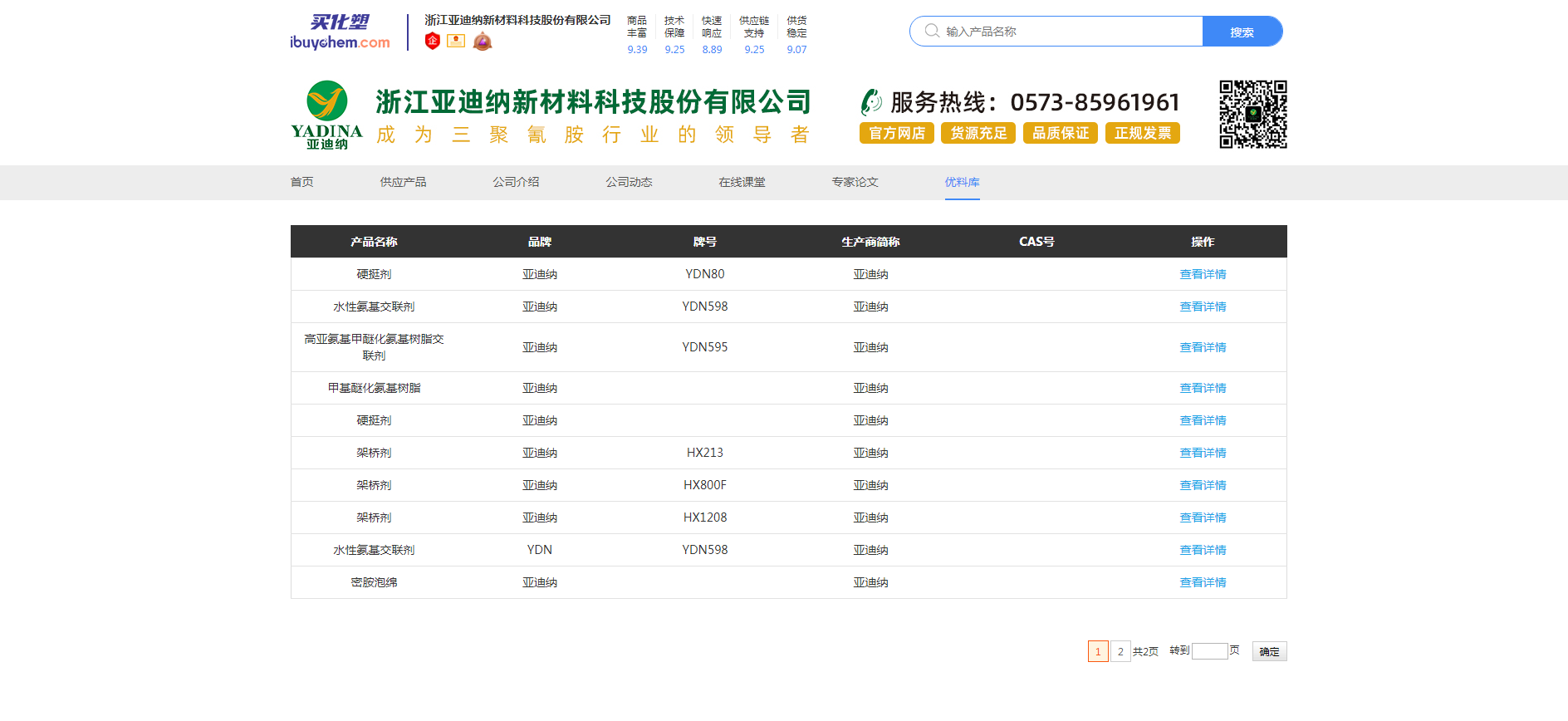Click the service hotline number 0573-85961961
This screenshot has width=1568, height=721.
tap(1095, 102)
